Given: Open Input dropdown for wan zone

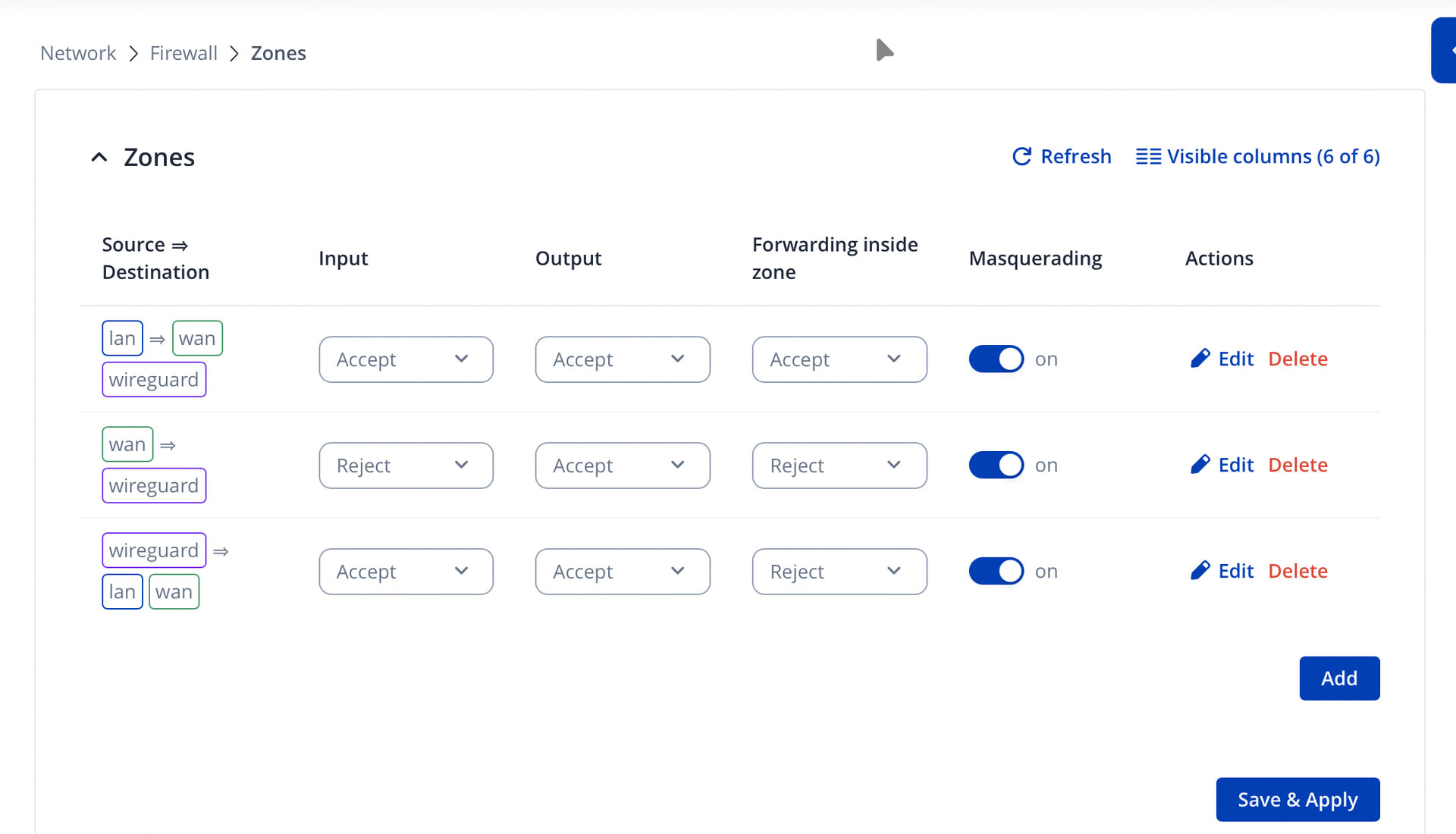Looking at the screenshot, I should 406,466.
